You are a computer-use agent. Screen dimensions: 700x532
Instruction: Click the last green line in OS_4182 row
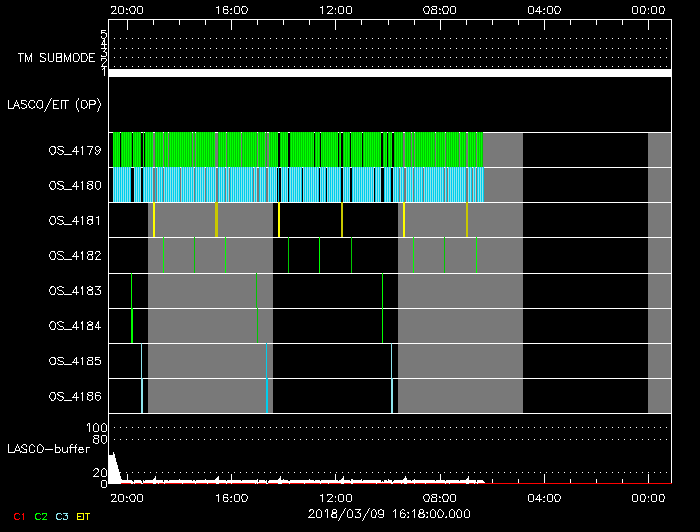pyautogui.click(x=476, y=255)
